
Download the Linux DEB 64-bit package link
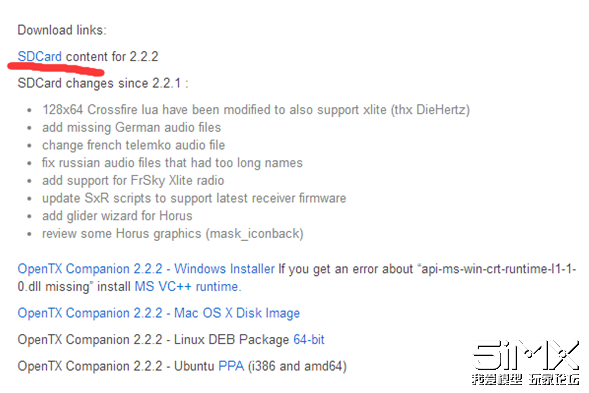coord(309,339)
